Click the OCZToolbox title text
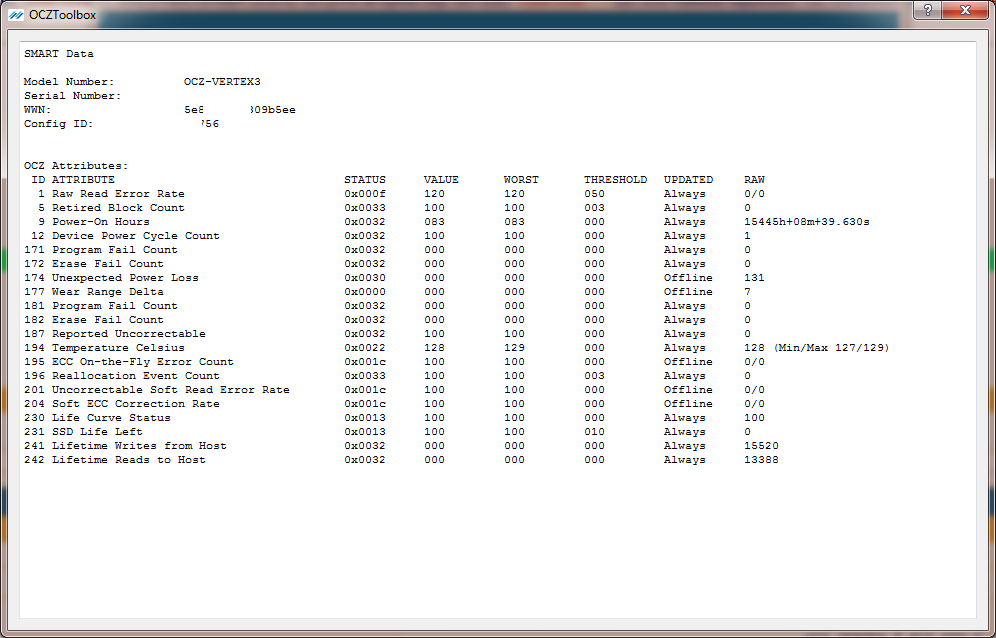996x638 pixels. [x=64, y=14]
